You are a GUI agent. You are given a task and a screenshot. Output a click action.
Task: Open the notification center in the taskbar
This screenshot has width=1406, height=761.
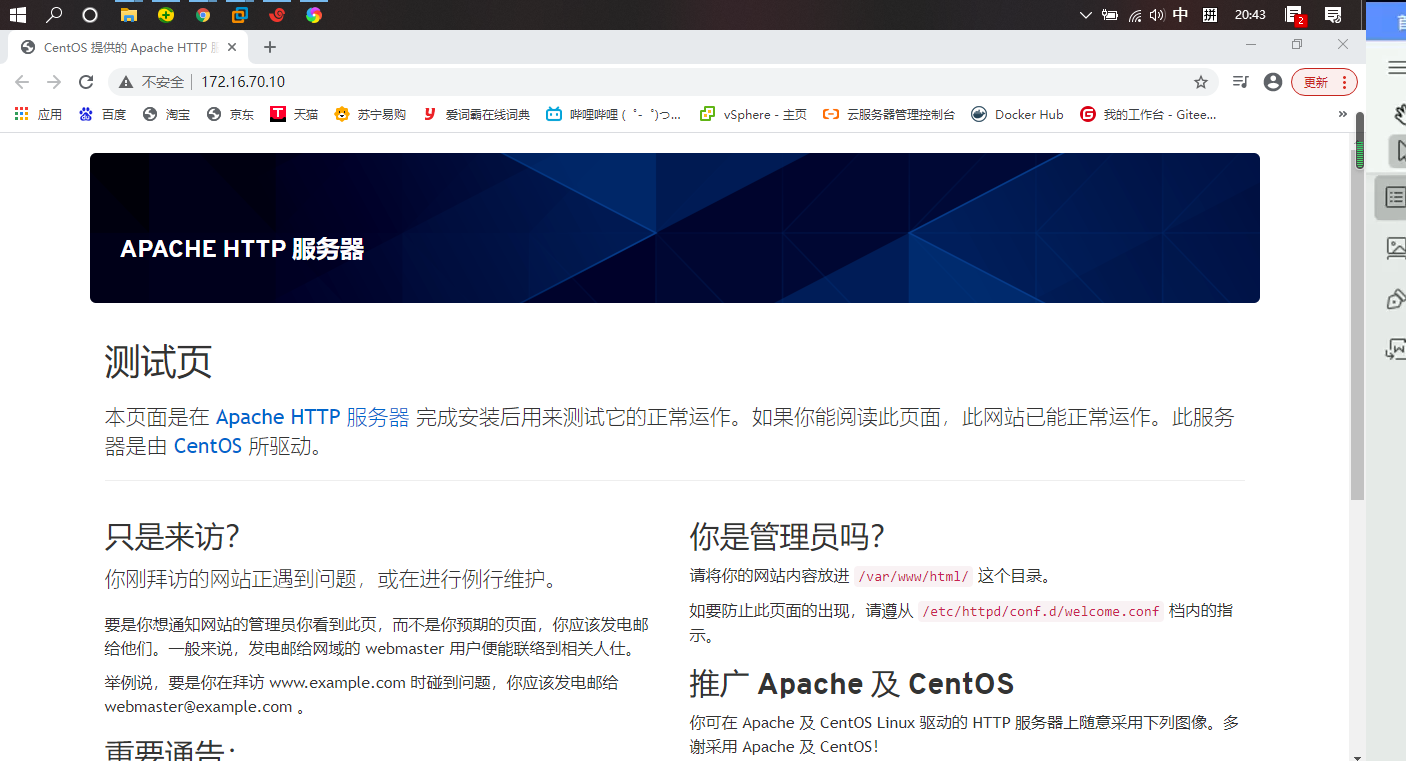click(1332, 14)
